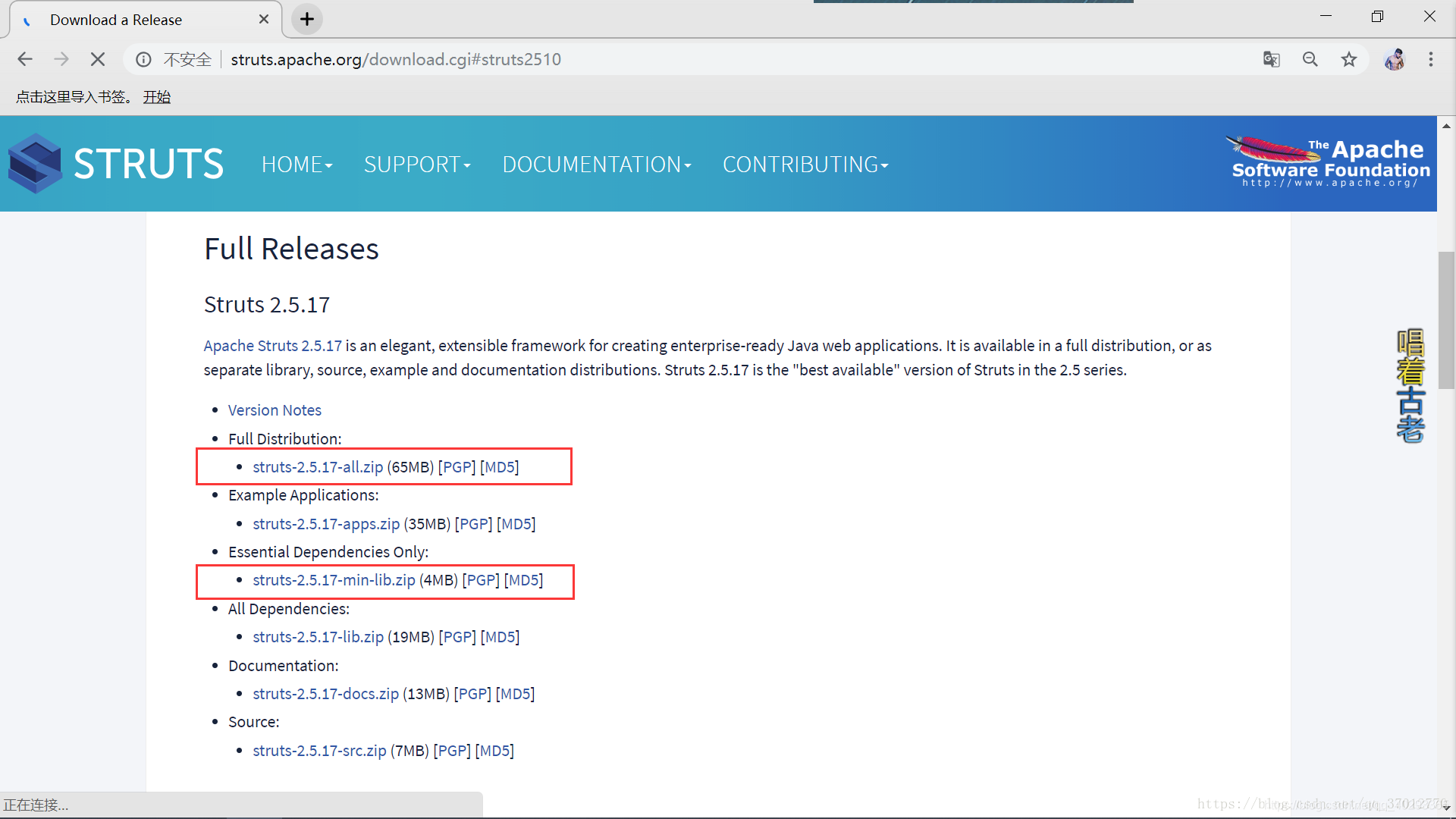
Task: Click the vertical scrollbar thumb
Action: point(1446,318)
